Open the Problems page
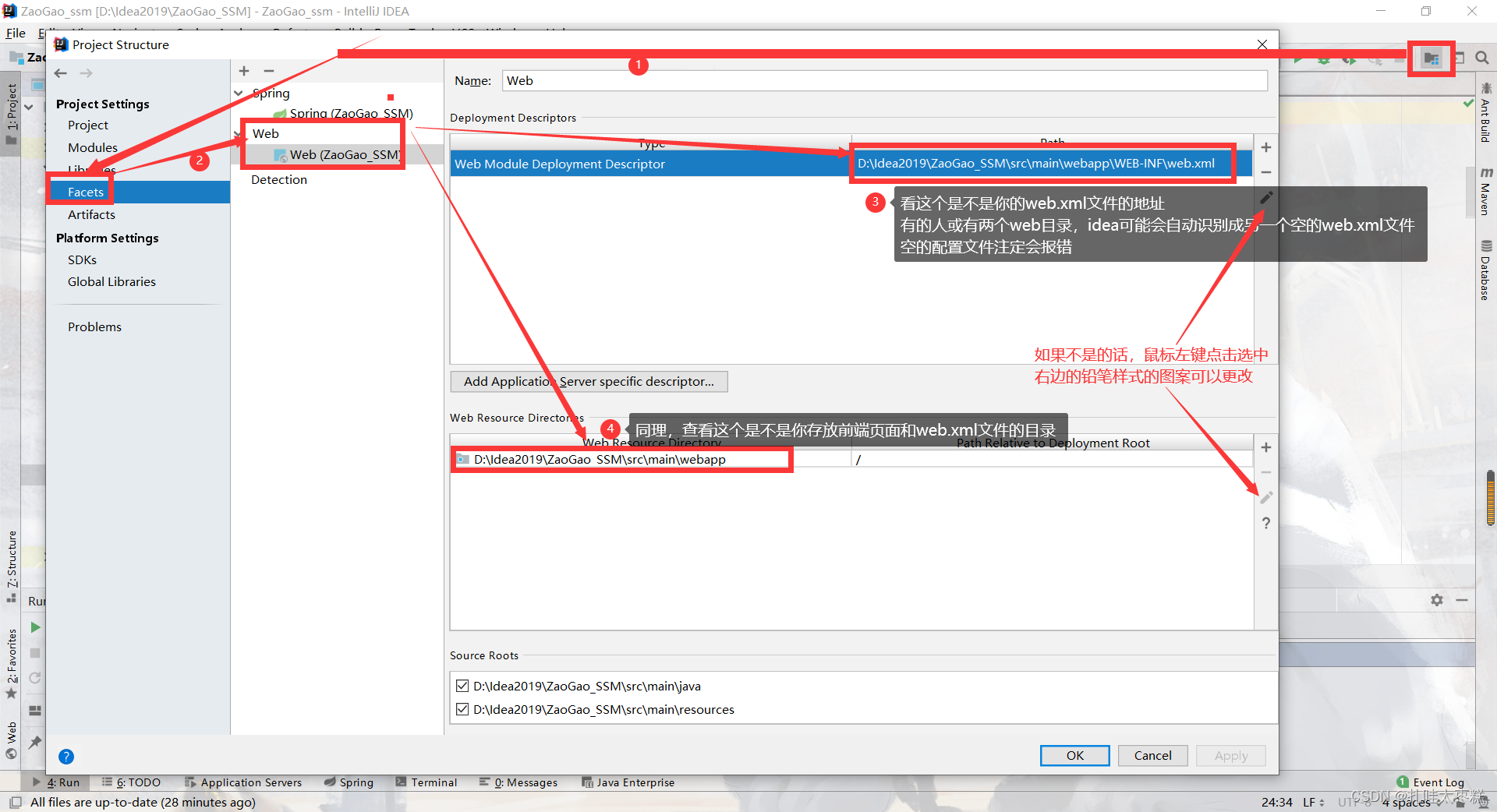Viewport: 1497px width, 812px height. tap(94, 327)
